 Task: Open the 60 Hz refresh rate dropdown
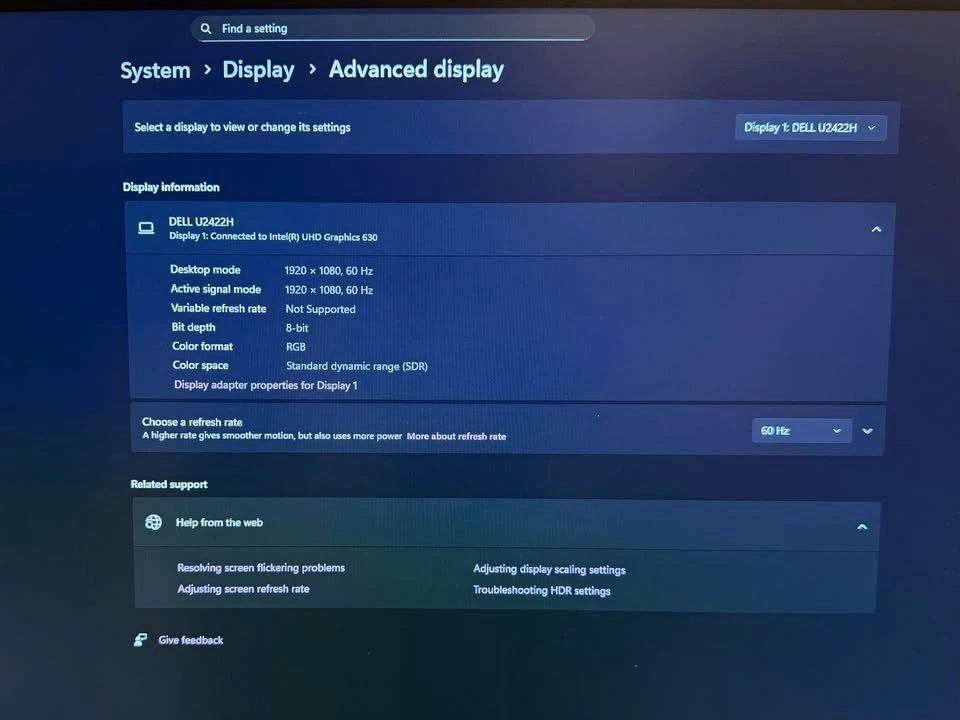801,431
